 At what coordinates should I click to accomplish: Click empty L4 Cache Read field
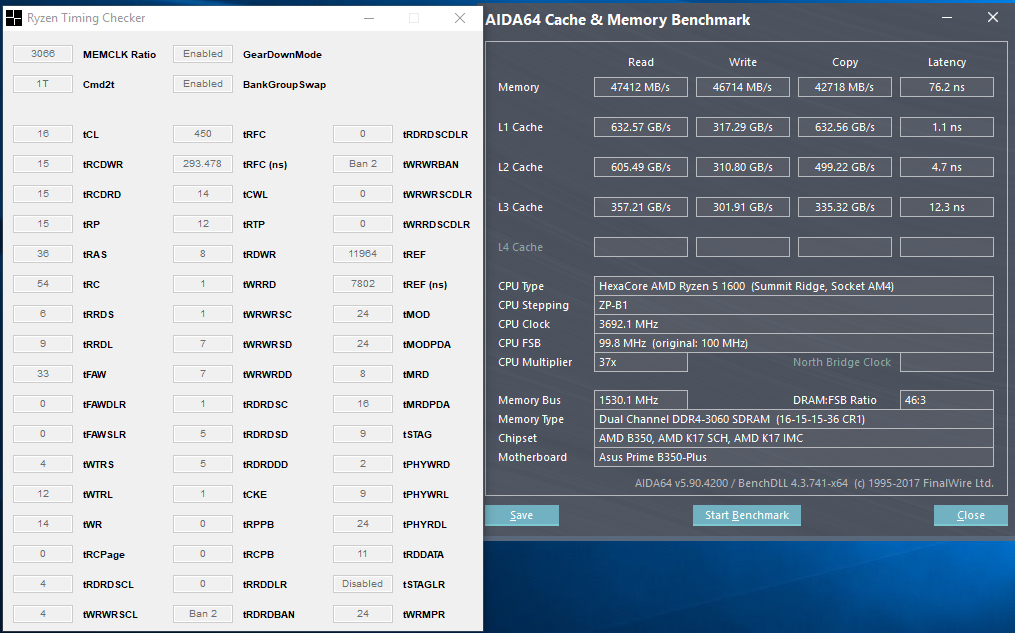(641, 247)
